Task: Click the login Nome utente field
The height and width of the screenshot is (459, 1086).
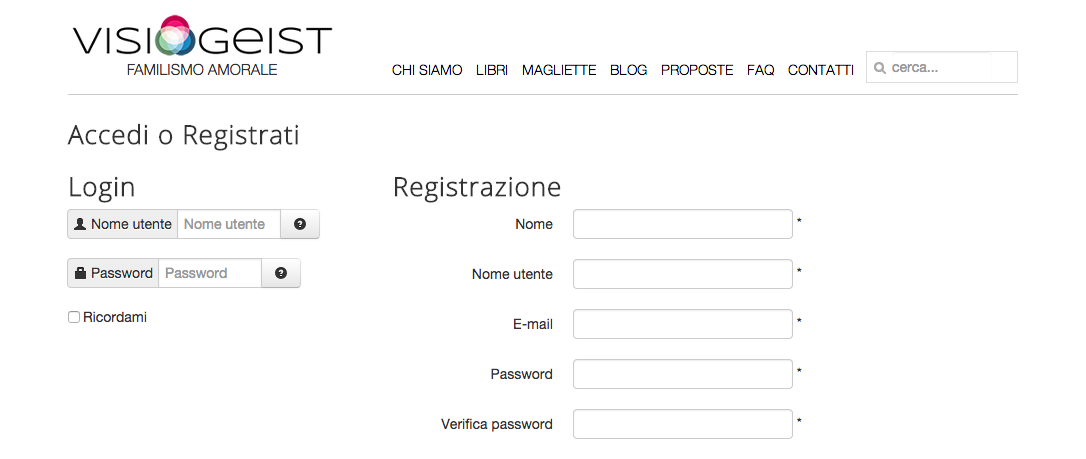Action: [x=228, y=224]
